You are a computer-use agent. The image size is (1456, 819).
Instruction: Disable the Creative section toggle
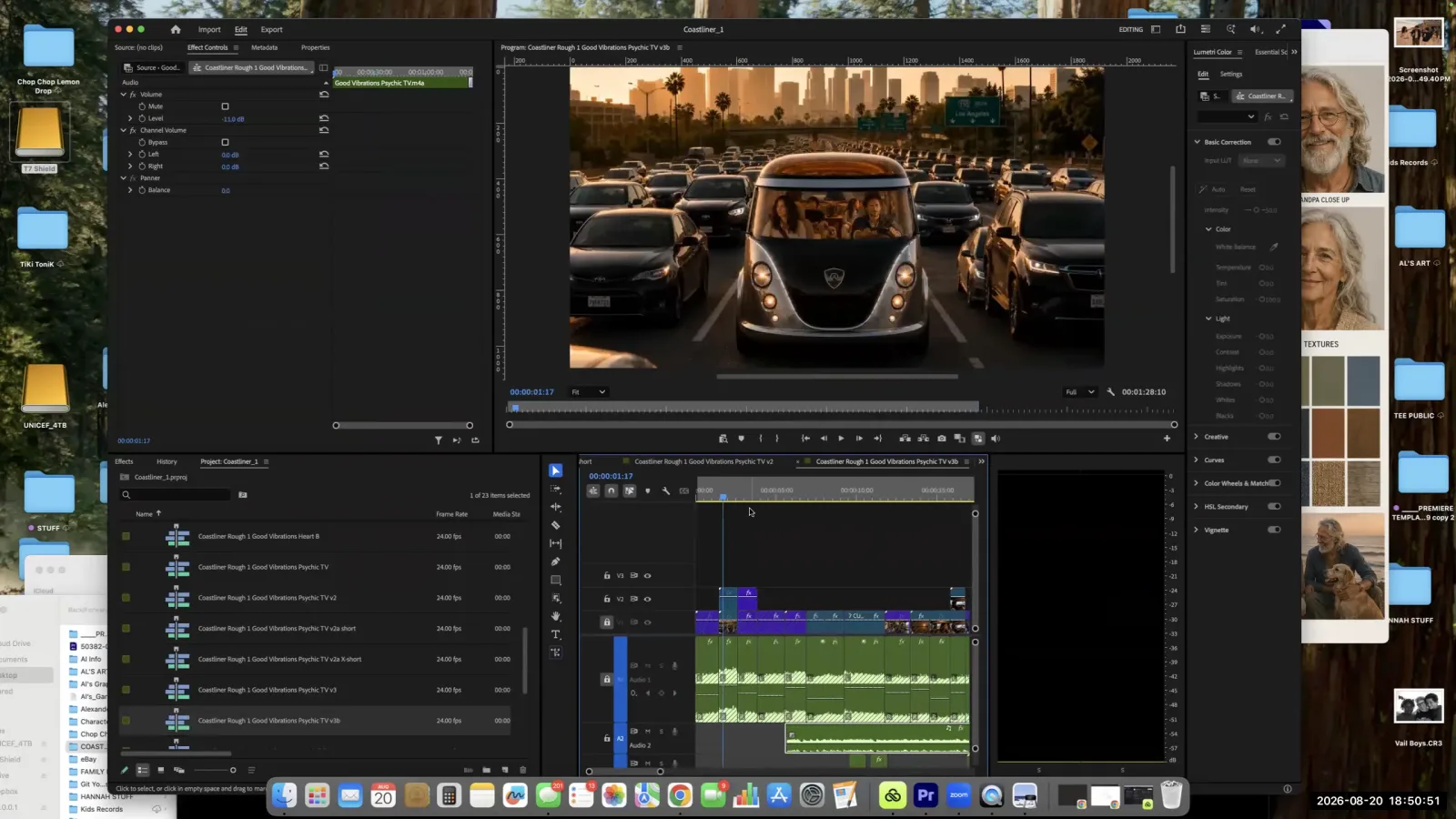coord(1274,437)
